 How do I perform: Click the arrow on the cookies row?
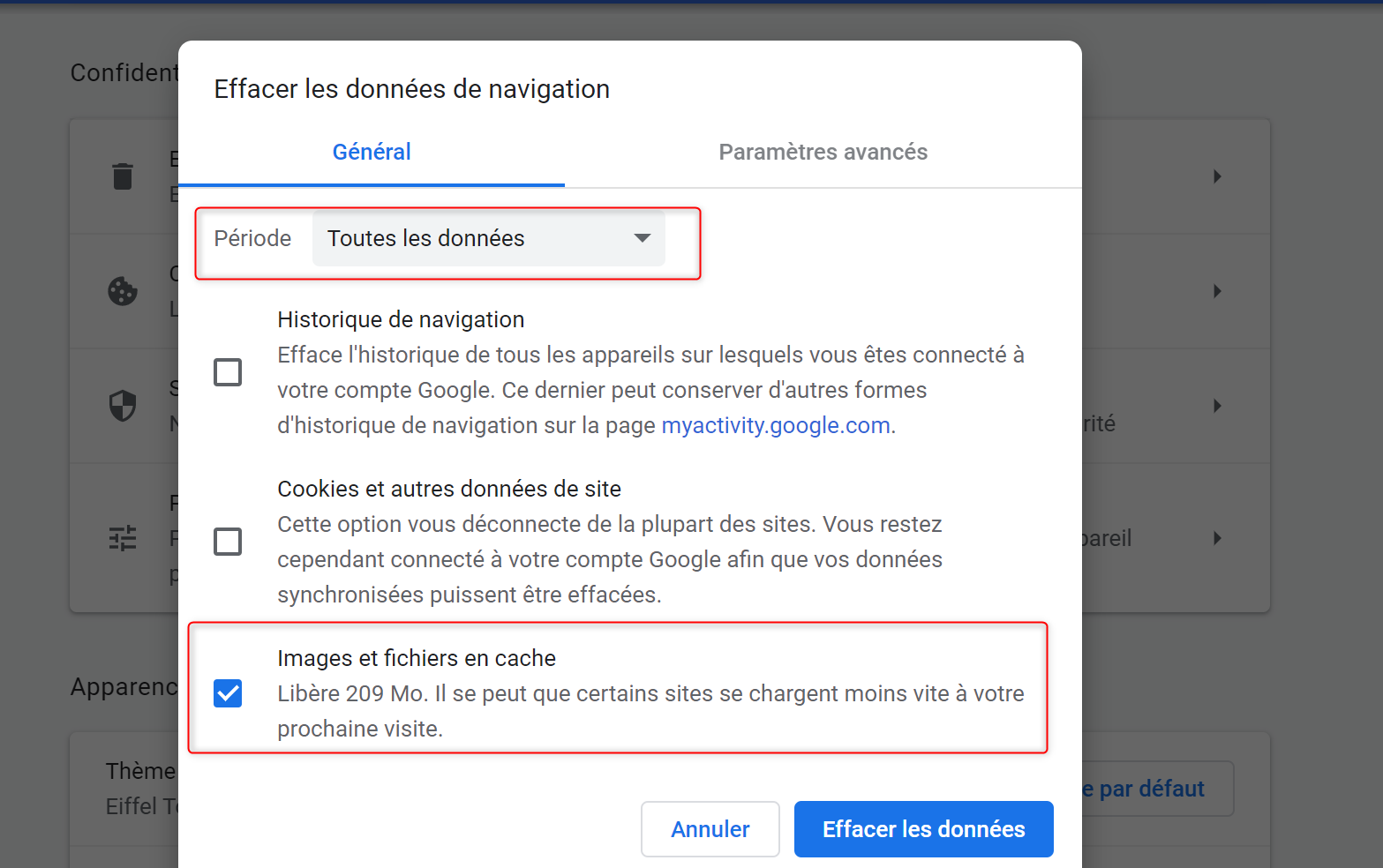click(1217, 291)
